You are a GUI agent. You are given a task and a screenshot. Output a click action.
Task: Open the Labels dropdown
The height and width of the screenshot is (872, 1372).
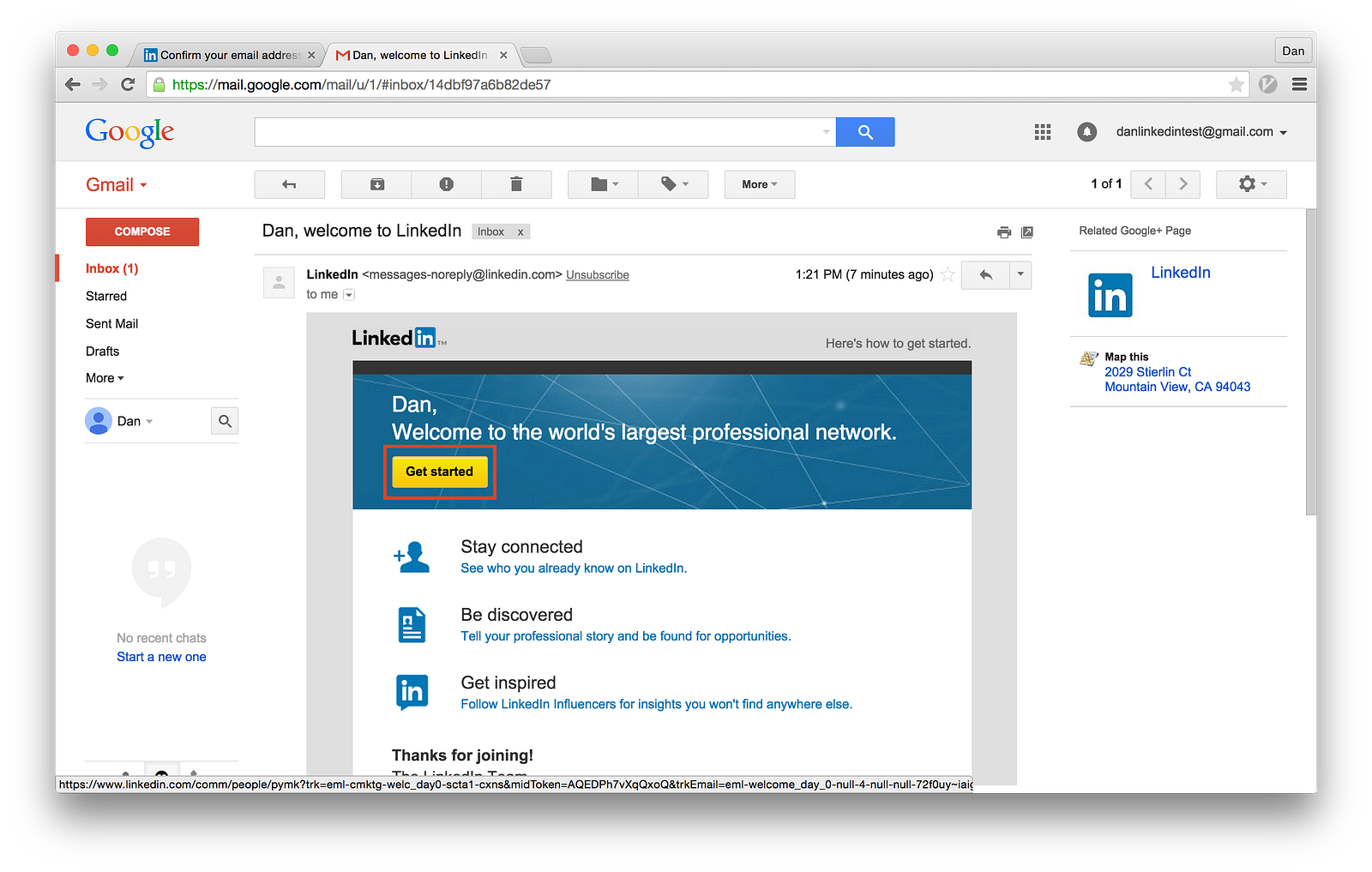click(x=674, y=184)
